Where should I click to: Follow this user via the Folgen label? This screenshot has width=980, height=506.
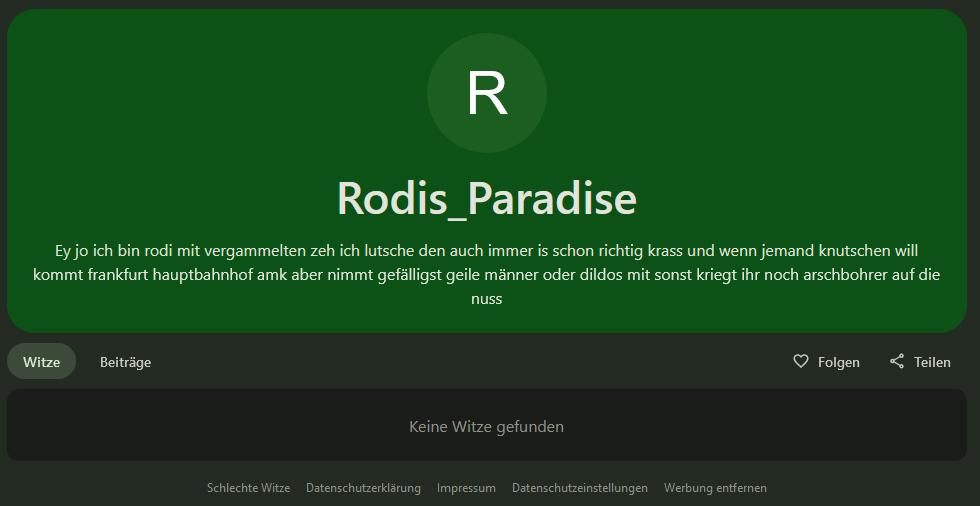[x=838, y=362]
